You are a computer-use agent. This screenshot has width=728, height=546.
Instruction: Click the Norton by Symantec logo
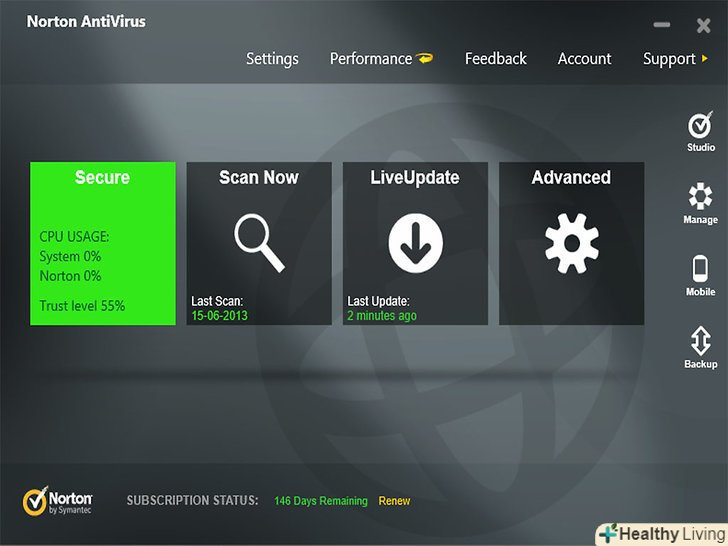[x=58, y=500]
